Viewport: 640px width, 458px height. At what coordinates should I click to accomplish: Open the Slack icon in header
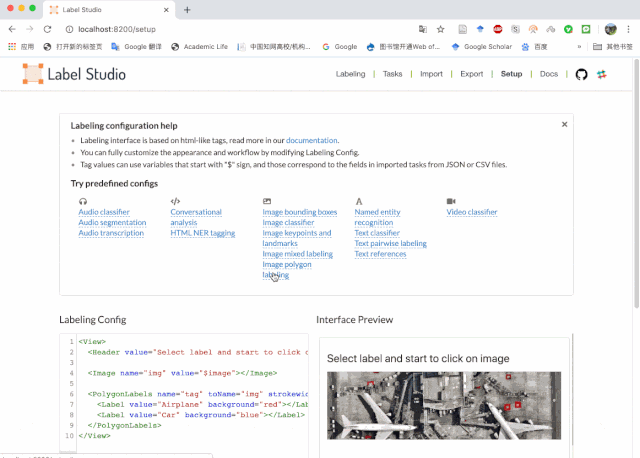point(601,74)
